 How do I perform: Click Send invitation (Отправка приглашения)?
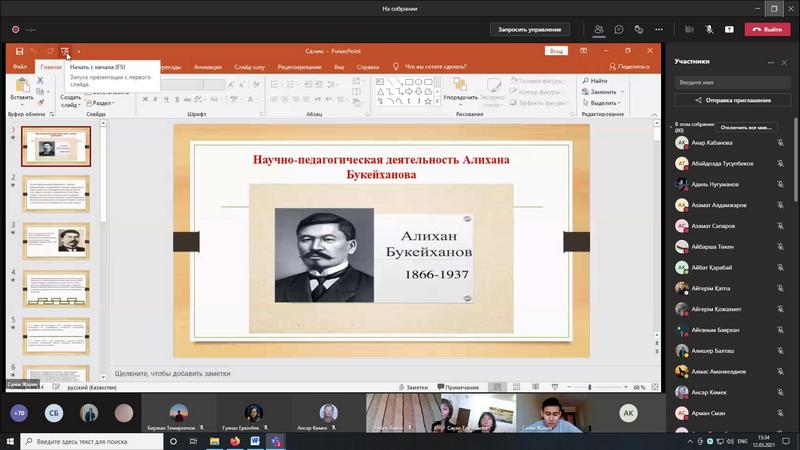click(733, 101)
